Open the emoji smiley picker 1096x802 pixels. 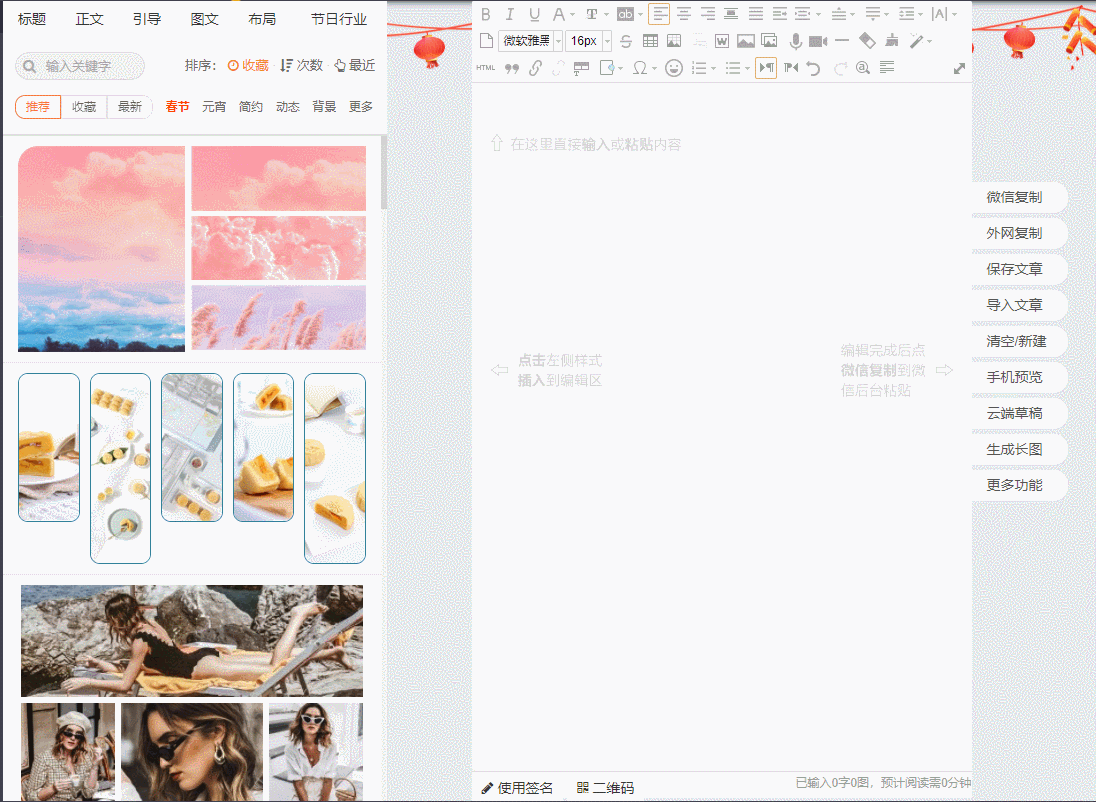click(674, 68)
